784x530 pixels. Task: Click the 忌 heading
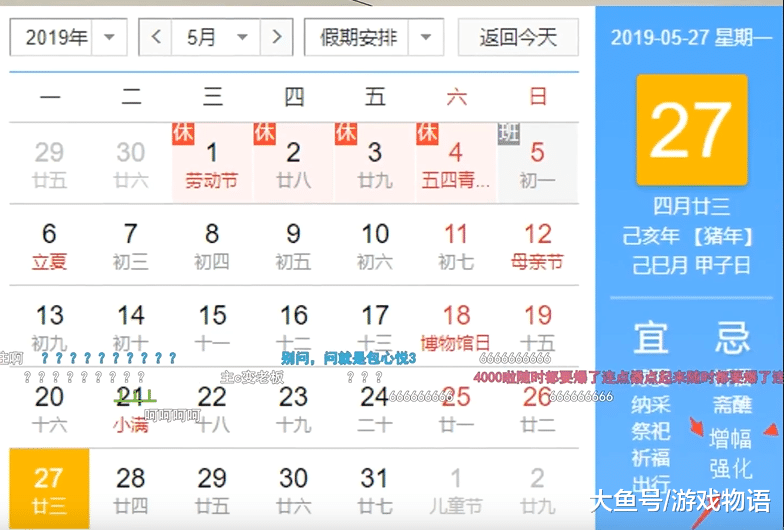732,338
